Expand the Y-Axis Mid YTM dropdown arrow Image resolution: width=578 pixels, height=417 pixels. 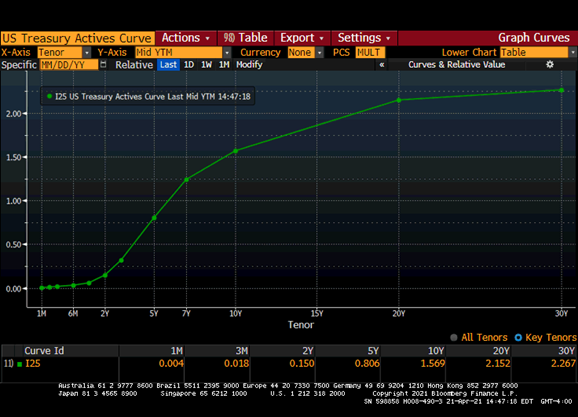point(227,52)
